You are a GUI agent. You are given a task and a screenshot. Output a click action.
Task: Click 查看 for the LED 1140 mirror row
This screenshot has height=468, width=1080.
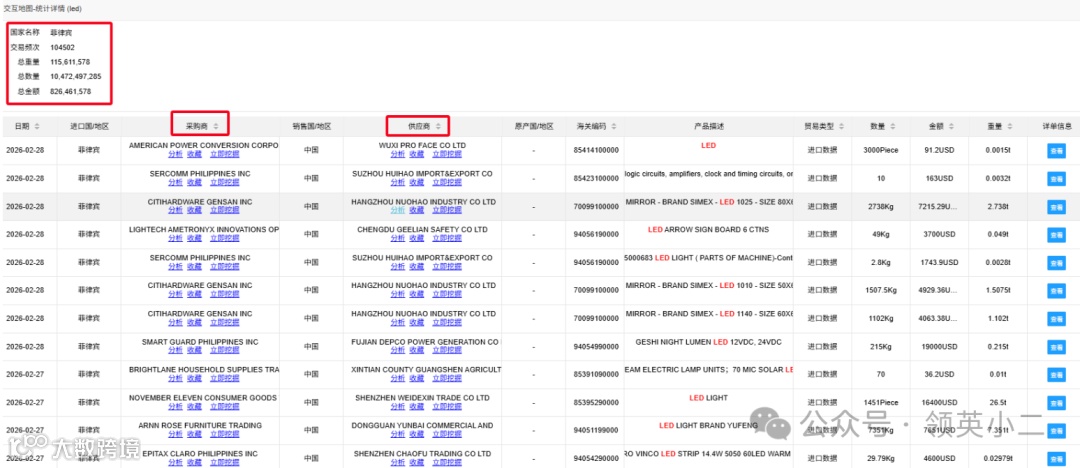1056,318
